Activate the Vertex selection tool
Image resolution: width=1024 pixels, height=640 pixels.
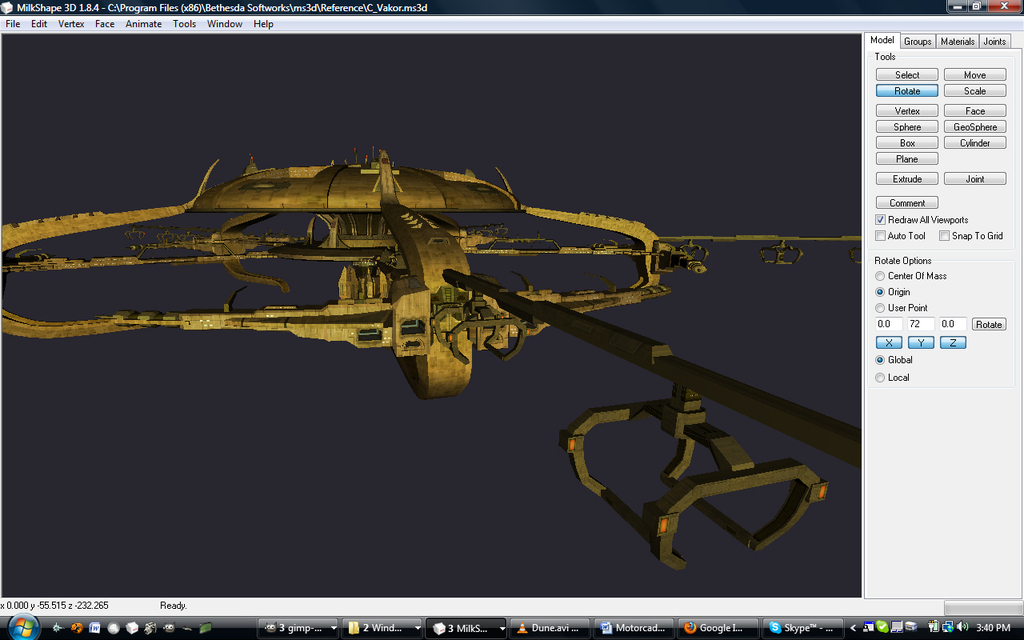(906, 110)
